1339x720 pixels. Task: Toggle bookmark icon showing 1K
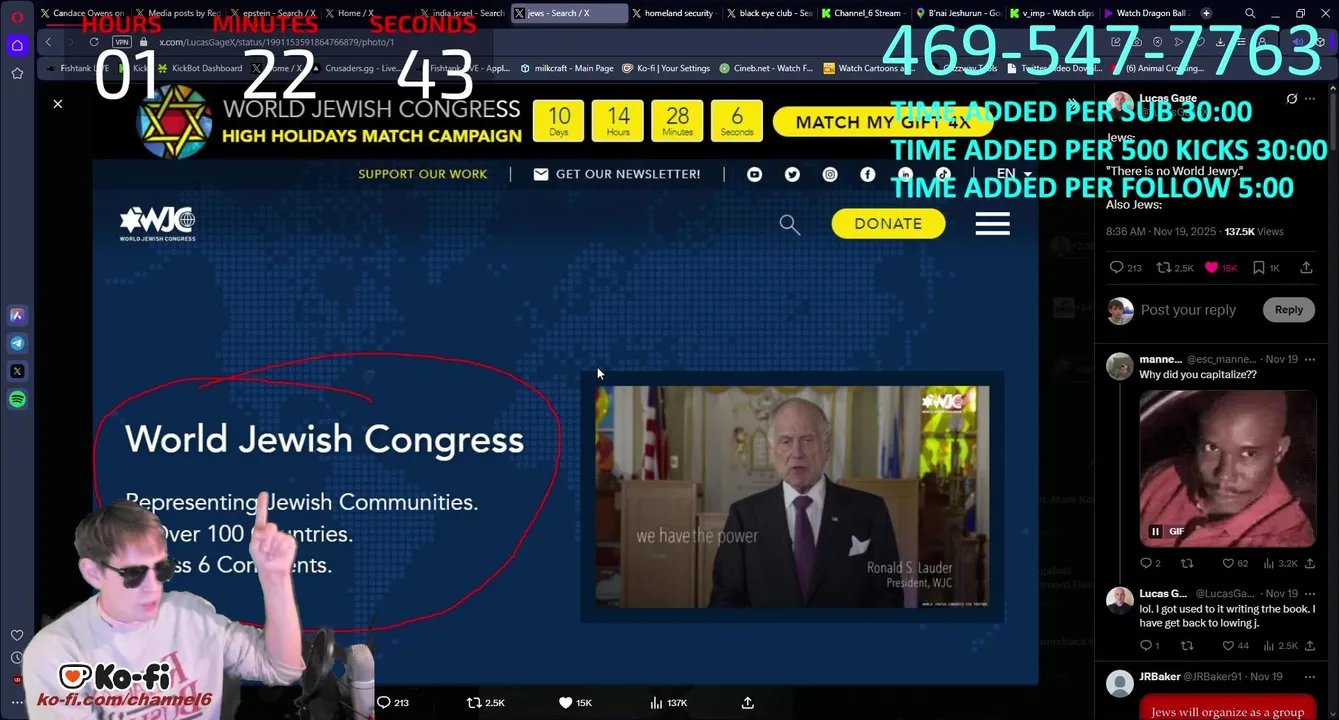click(x=1266, y=267)
